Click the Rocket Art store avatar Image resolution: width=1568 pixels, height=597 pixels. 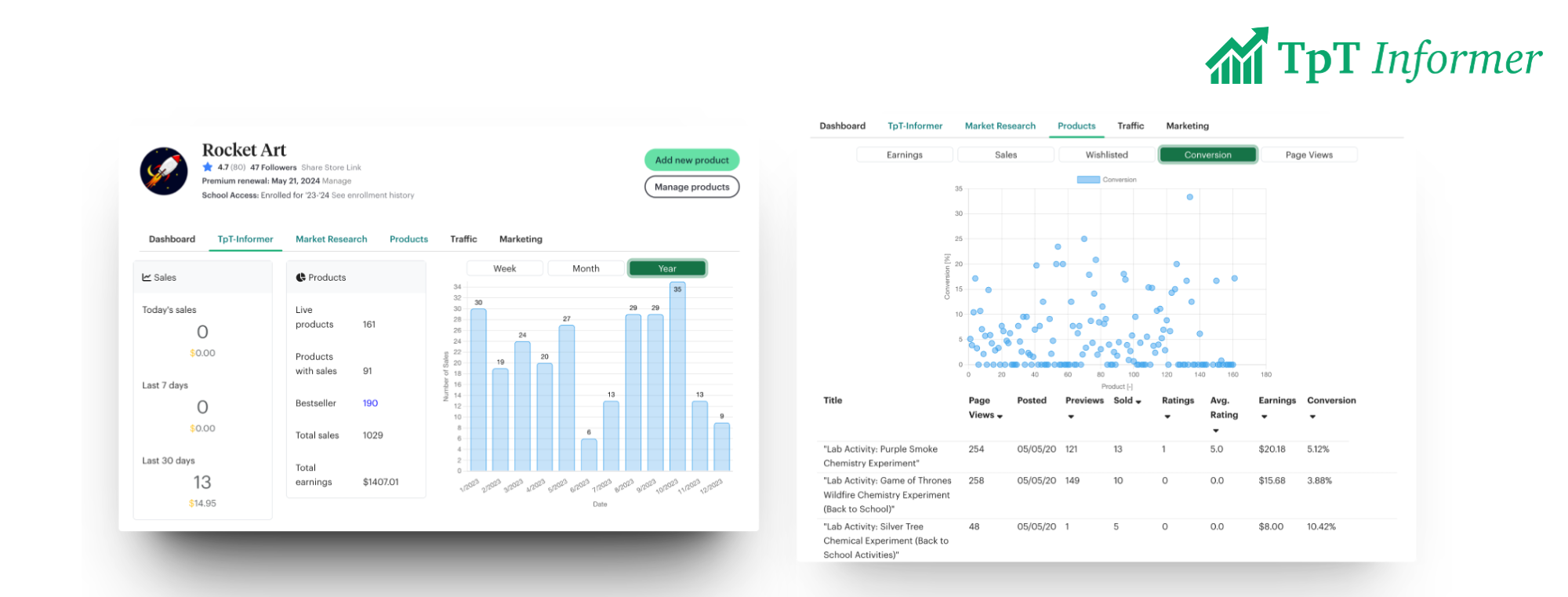click(164, 171)
